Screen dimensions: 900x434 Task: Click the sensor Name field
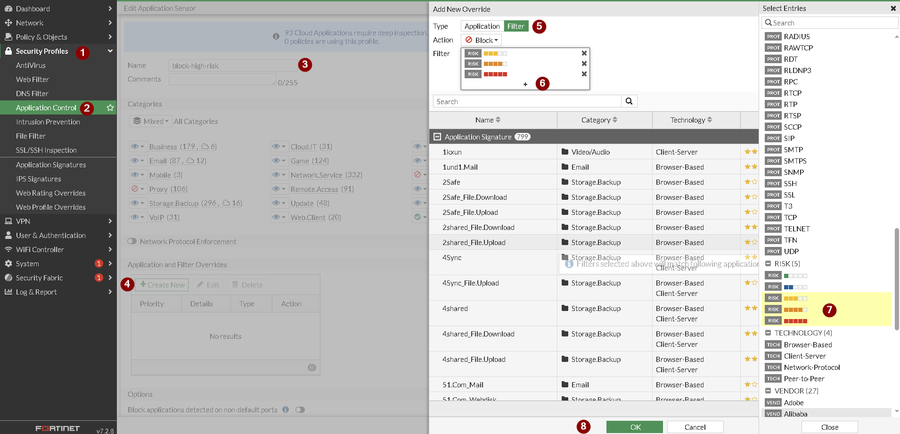(x=232, y=65)
